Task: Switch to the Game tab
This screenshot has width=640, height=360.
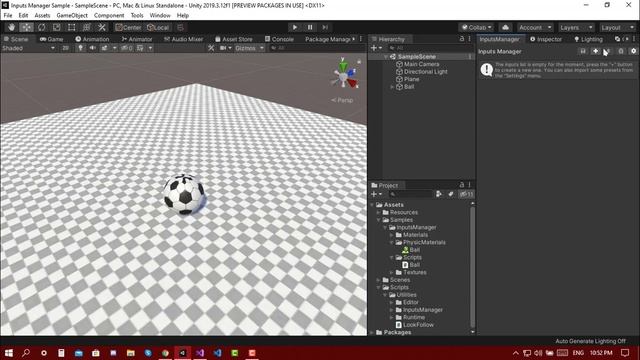Action: pyautogui.click(x=51, y=39)
